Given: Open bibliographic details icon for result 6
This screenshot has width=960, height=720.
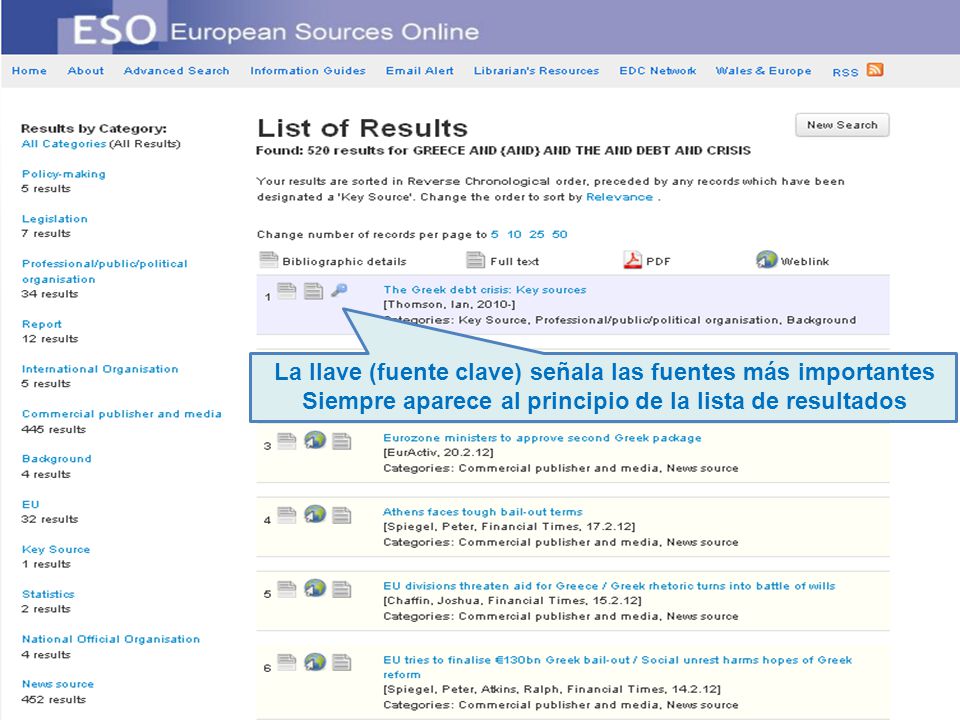Looking at the screenshot, I should coord(287,662).
